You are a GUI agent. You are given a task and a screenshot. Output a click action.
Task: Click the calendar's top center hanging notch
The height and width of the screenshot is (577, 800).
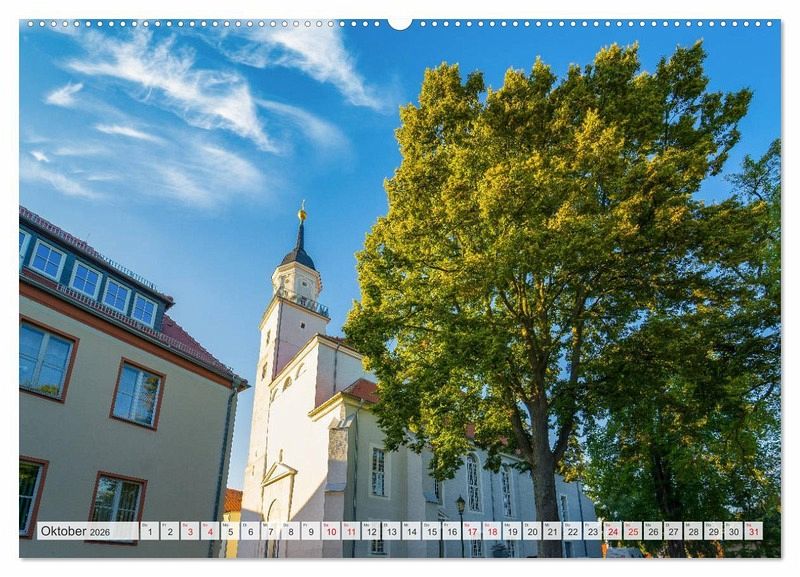[x=400, y=22]
